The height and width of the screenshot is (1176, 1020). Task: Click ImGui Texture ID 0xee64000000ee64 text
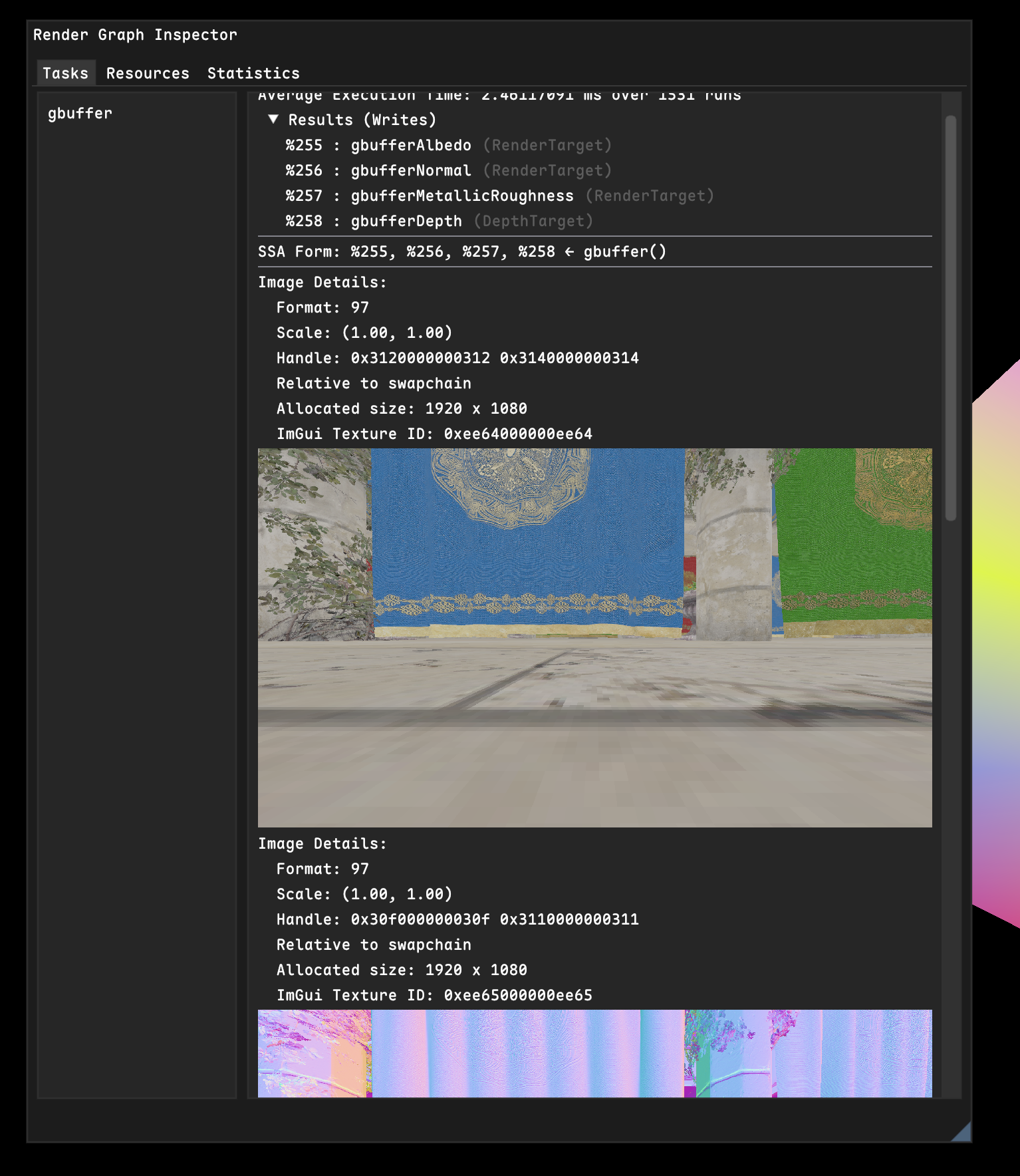point(434,434)
